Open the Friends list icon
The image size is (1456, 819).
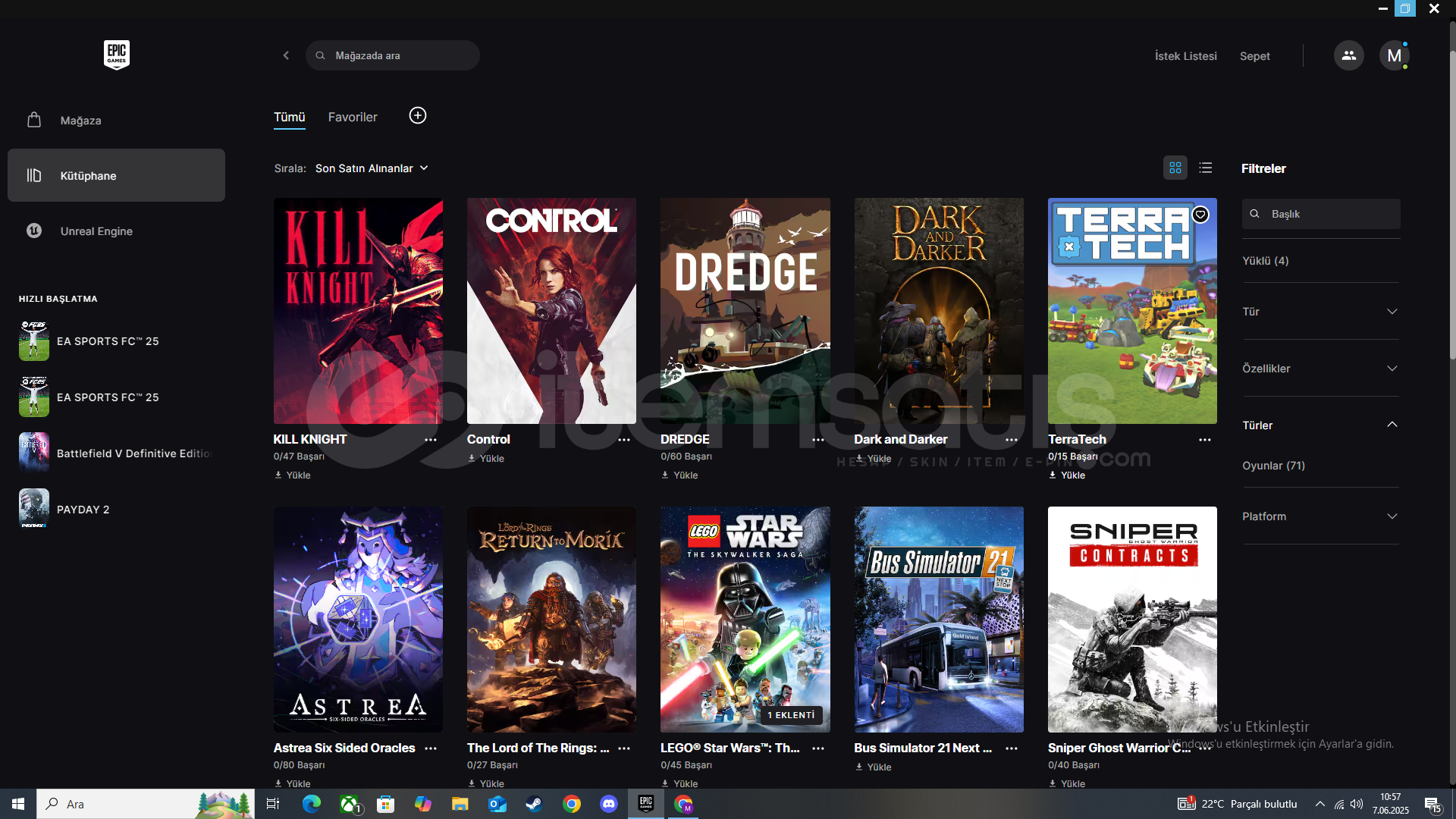[x=1348, y=55]
